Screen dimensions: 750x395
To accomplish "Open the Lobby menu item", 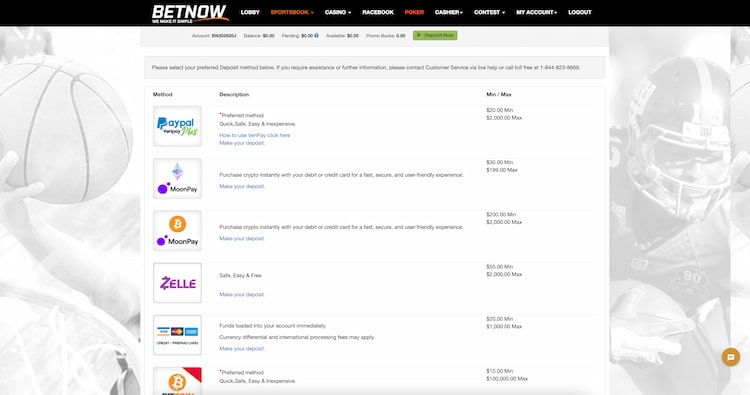I will [250, 12].
